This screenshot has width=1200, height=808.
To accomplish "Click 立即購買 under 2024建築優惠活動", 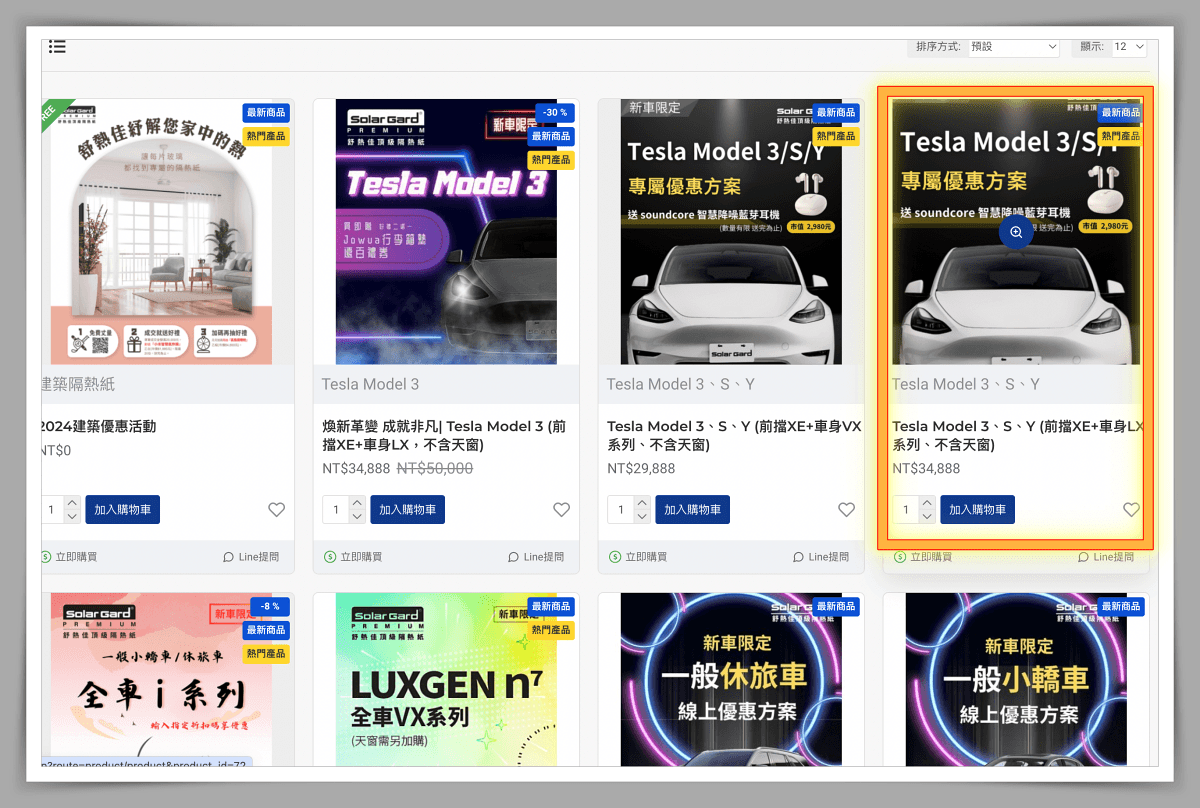I will (70, 557).
